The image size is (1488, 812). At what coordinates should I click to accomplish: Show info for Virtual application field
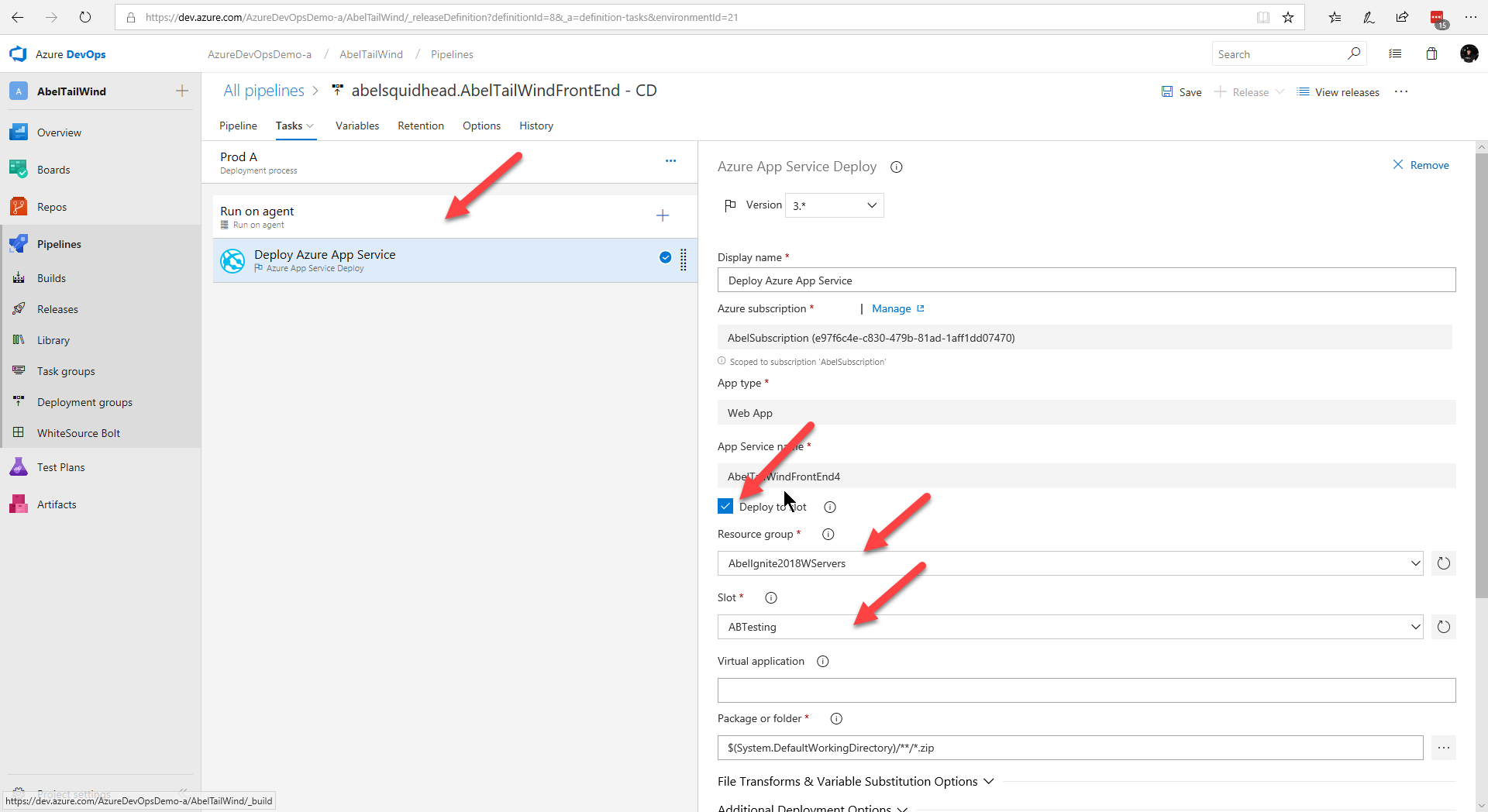click(x=823, y=661)
